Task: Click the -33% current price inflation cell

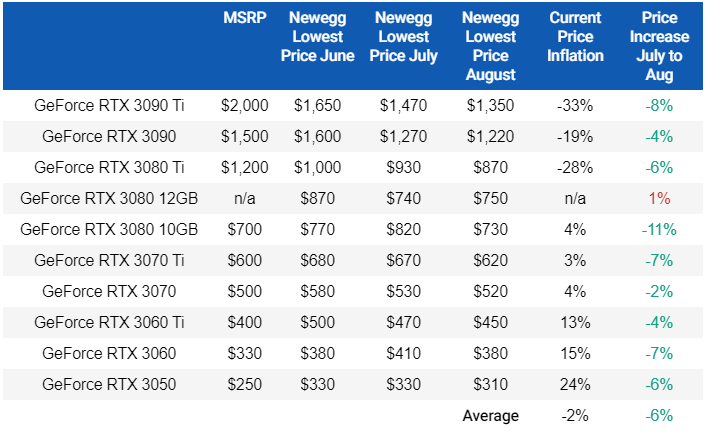Action: click(575, 105)
